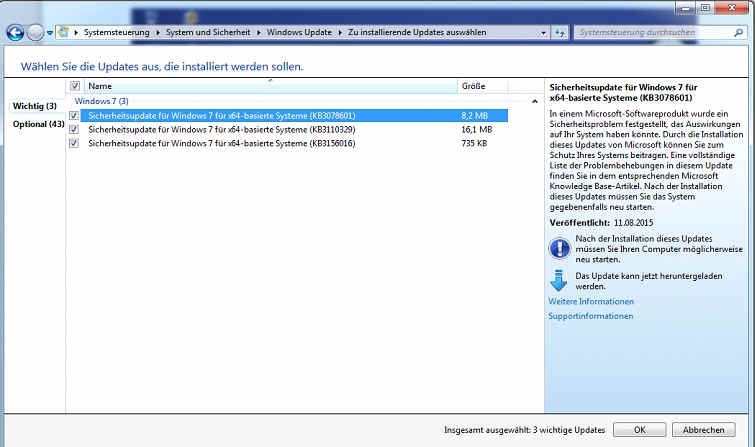
Task: Click the Veröffentlicht date 11.08.2015
Action: [633, 223]
